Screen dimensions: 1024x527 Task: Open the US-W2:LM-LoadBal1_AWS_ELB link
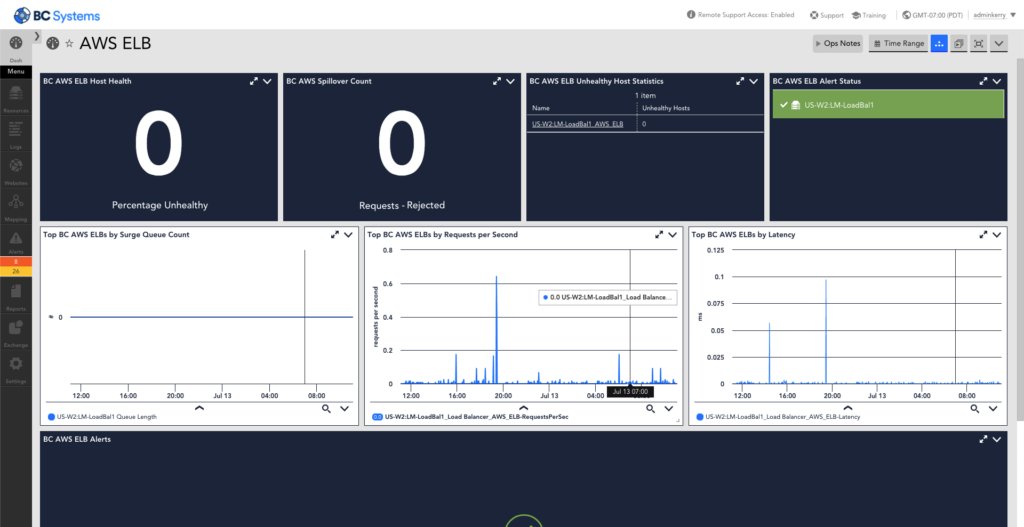click(577, 124)
